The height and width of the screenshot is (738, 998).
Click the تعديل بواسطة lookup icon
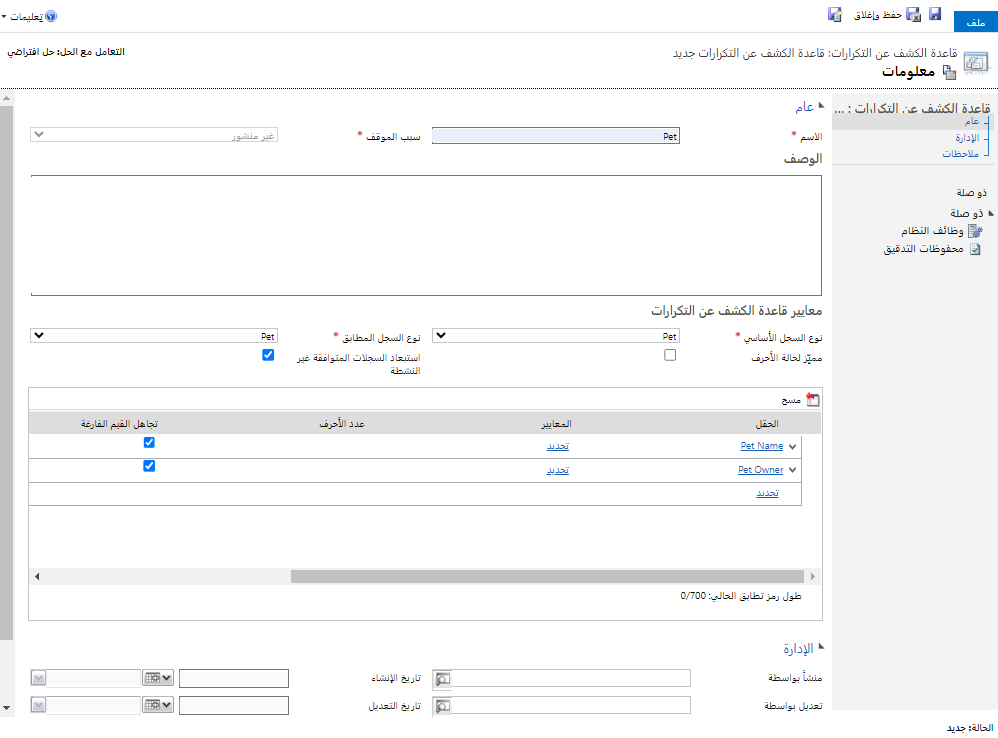click(x=442, y=706)
